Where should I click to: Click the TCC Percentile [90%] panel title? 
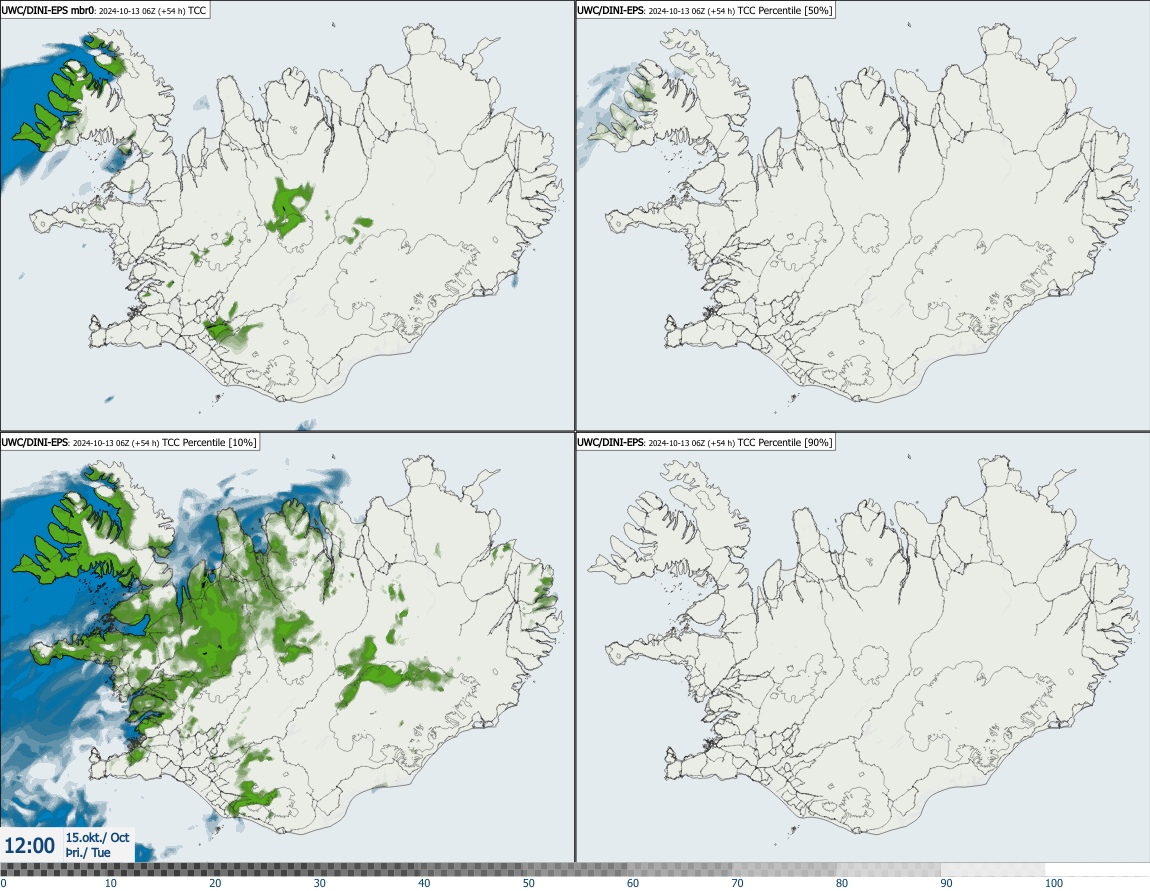pyautogui.click(x=705, y=442)
